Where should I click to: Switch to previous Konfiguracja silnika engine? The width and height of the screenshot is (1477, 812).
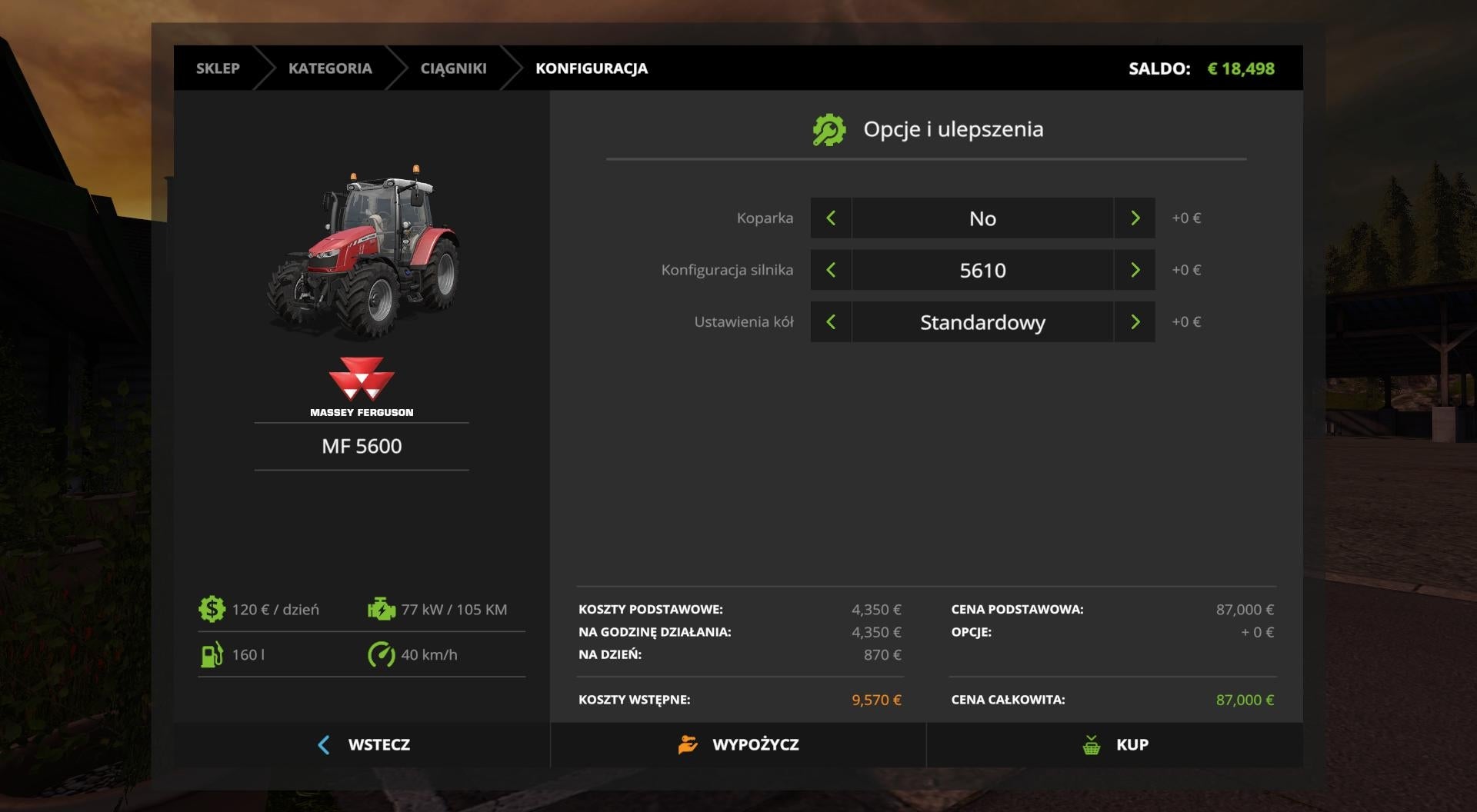click(x=831, y=270)
